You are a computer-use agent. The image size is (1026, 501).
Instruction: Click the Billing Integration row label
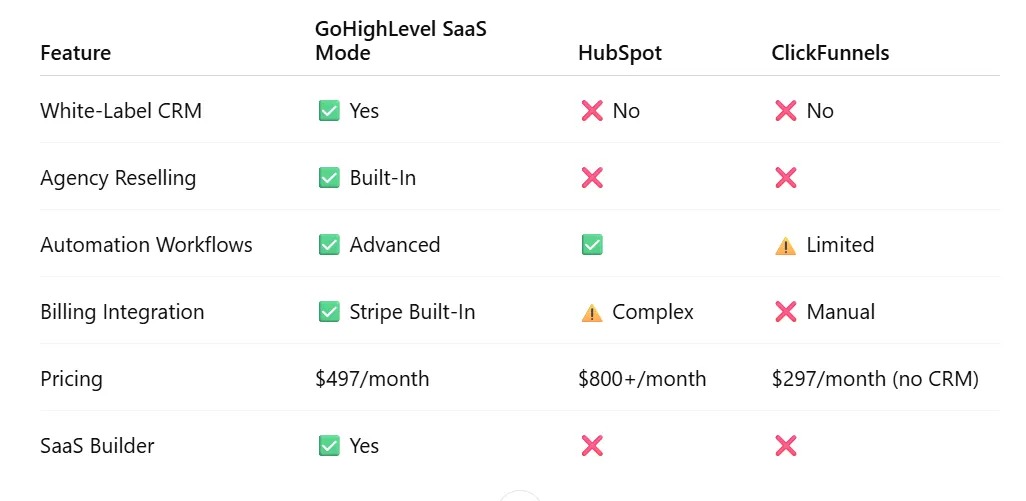(122, 312)
